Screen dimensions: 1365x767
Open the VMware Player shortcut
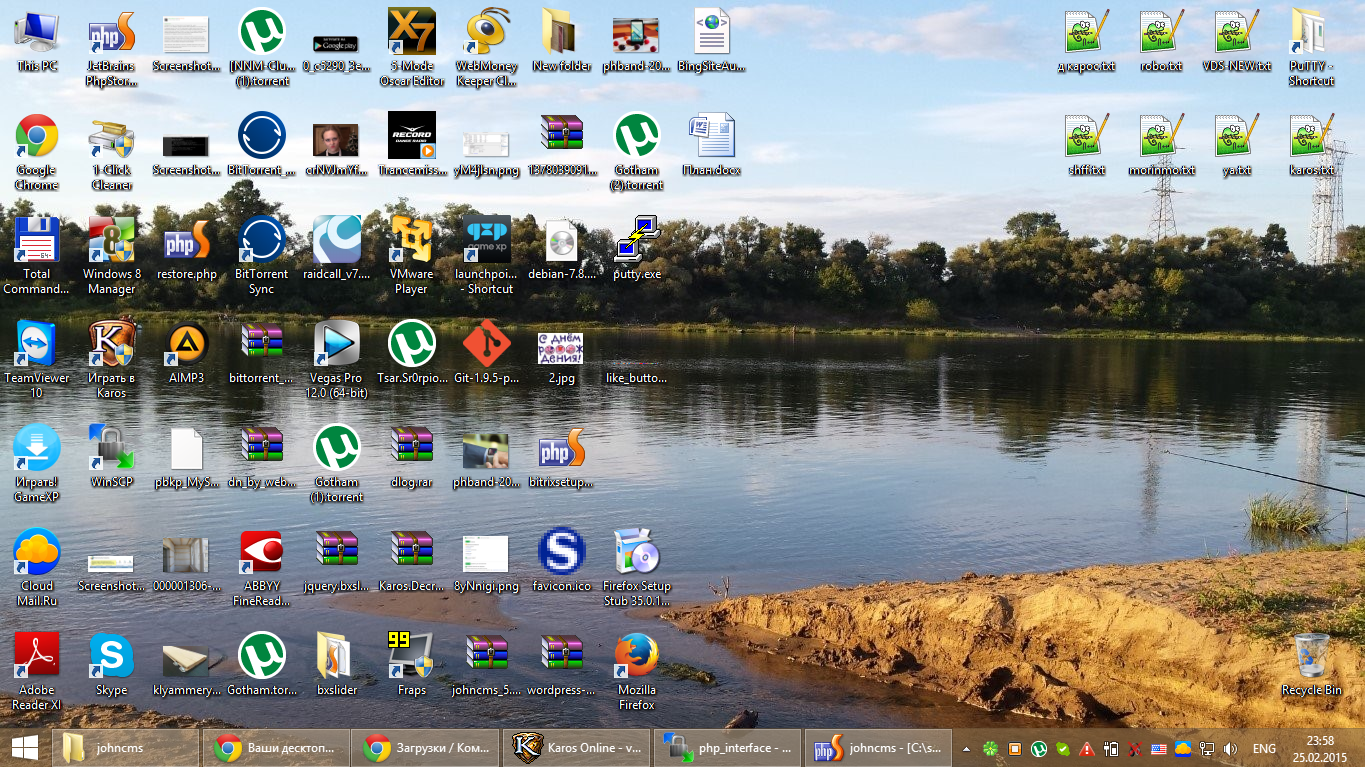tap(411, 241)
